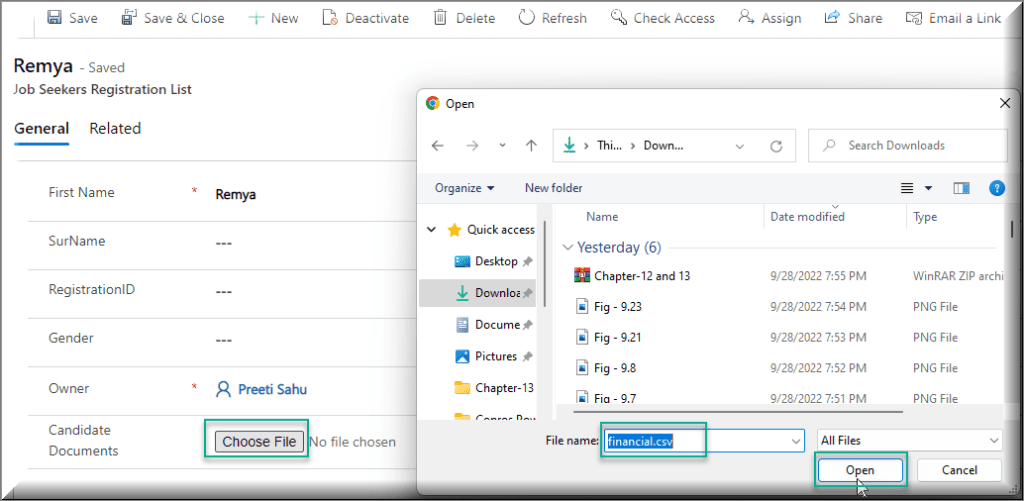This screenshot has height=501, width=1024.
Task: Open the view options dropdown arrow
Action: [x=928, y=189]
